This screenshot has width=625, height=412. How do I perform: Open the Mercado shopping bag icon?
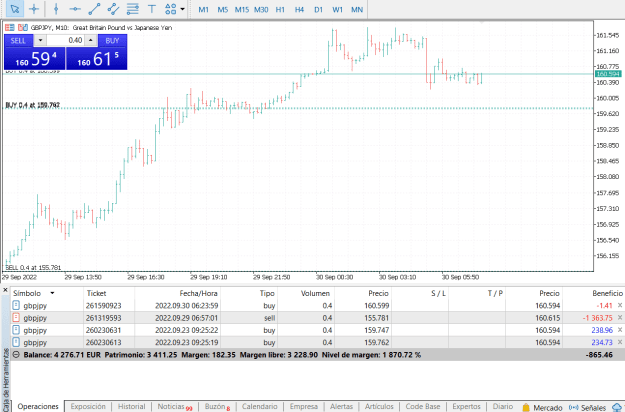[x=526, y=407]
